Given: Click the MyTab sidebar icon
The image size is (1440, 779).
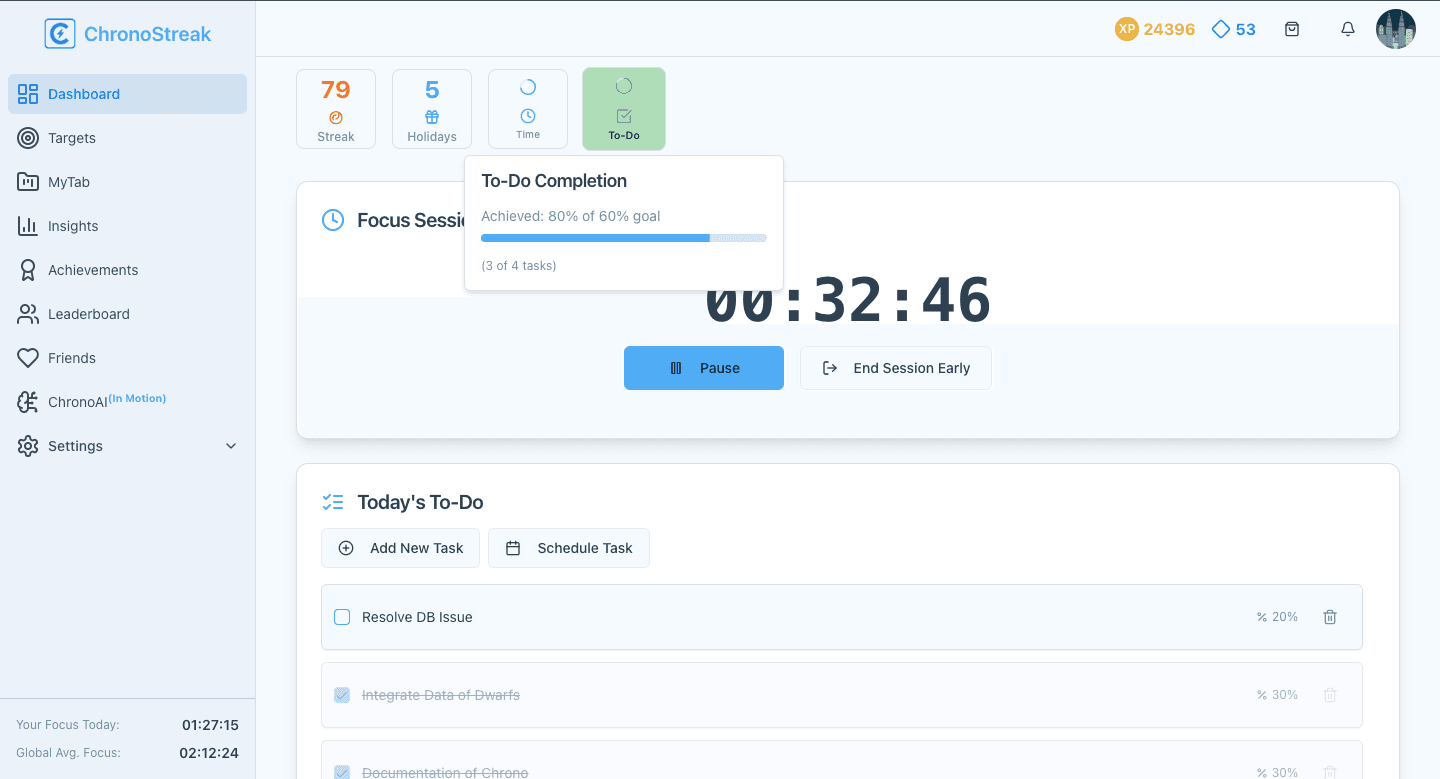Looking at the screenshot, I should click(28, 182).
